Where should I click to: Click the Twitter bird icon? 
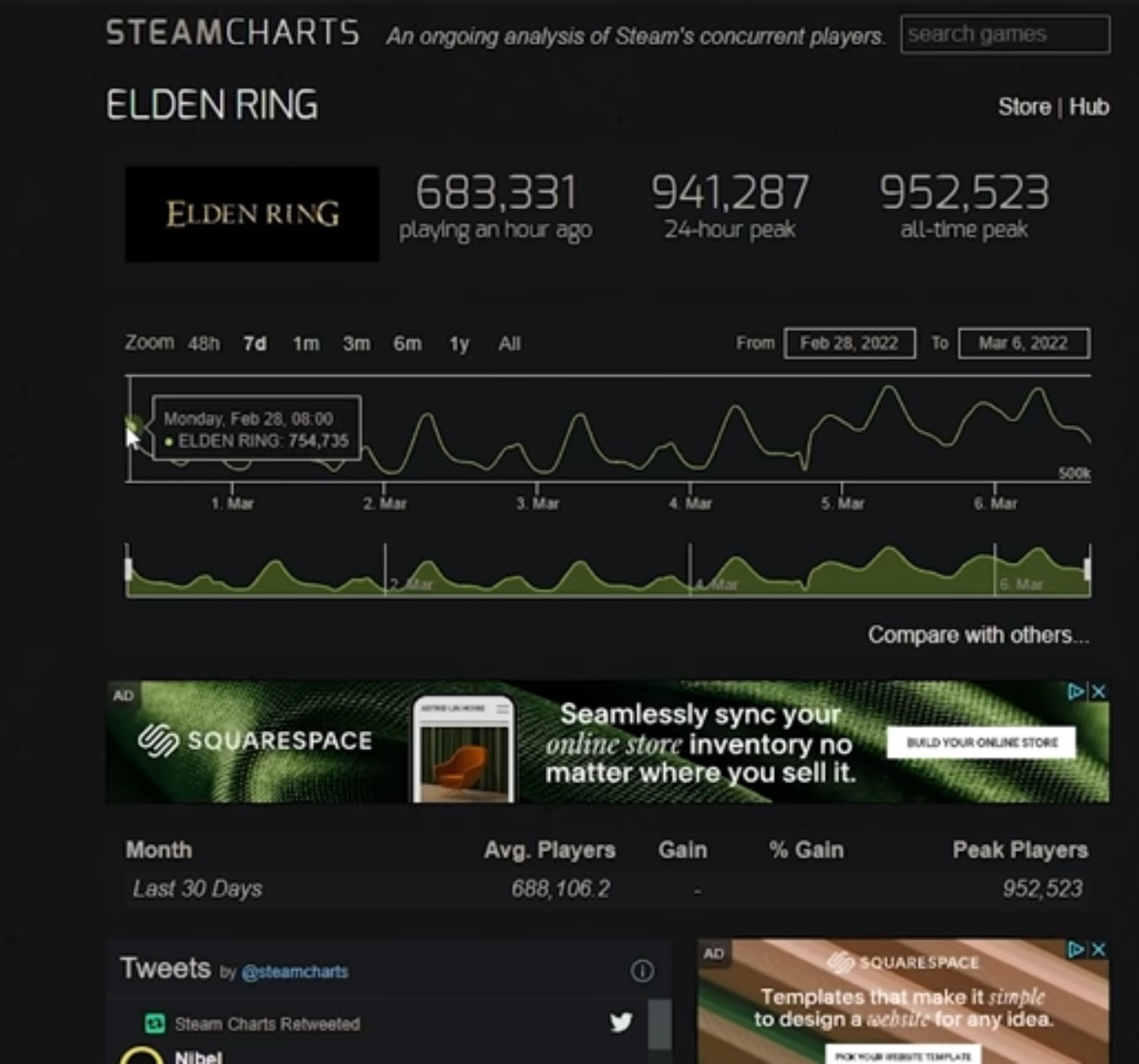tap(622, 1021)
